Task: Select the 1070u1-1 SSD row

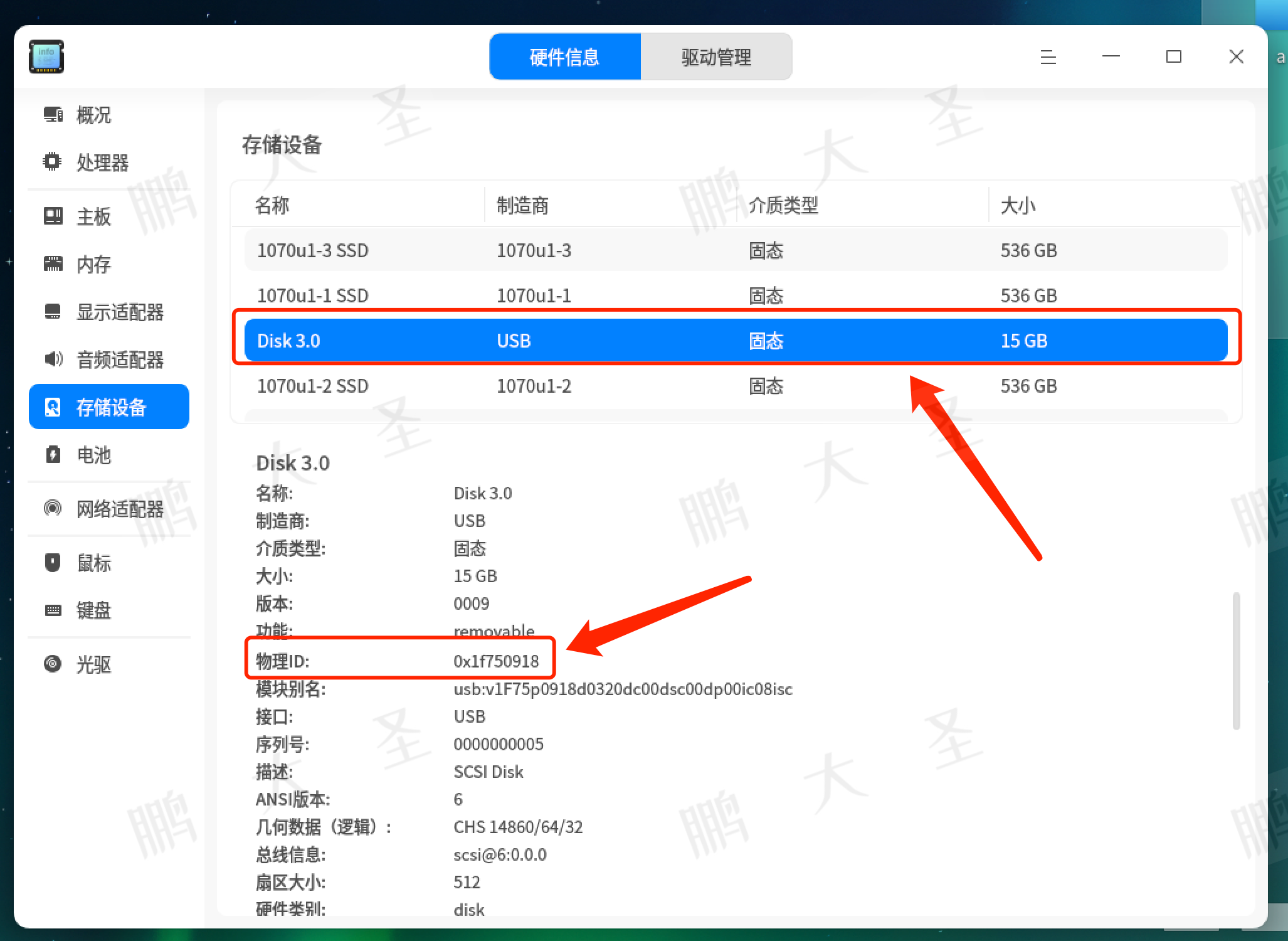Action: click(736, 295)
